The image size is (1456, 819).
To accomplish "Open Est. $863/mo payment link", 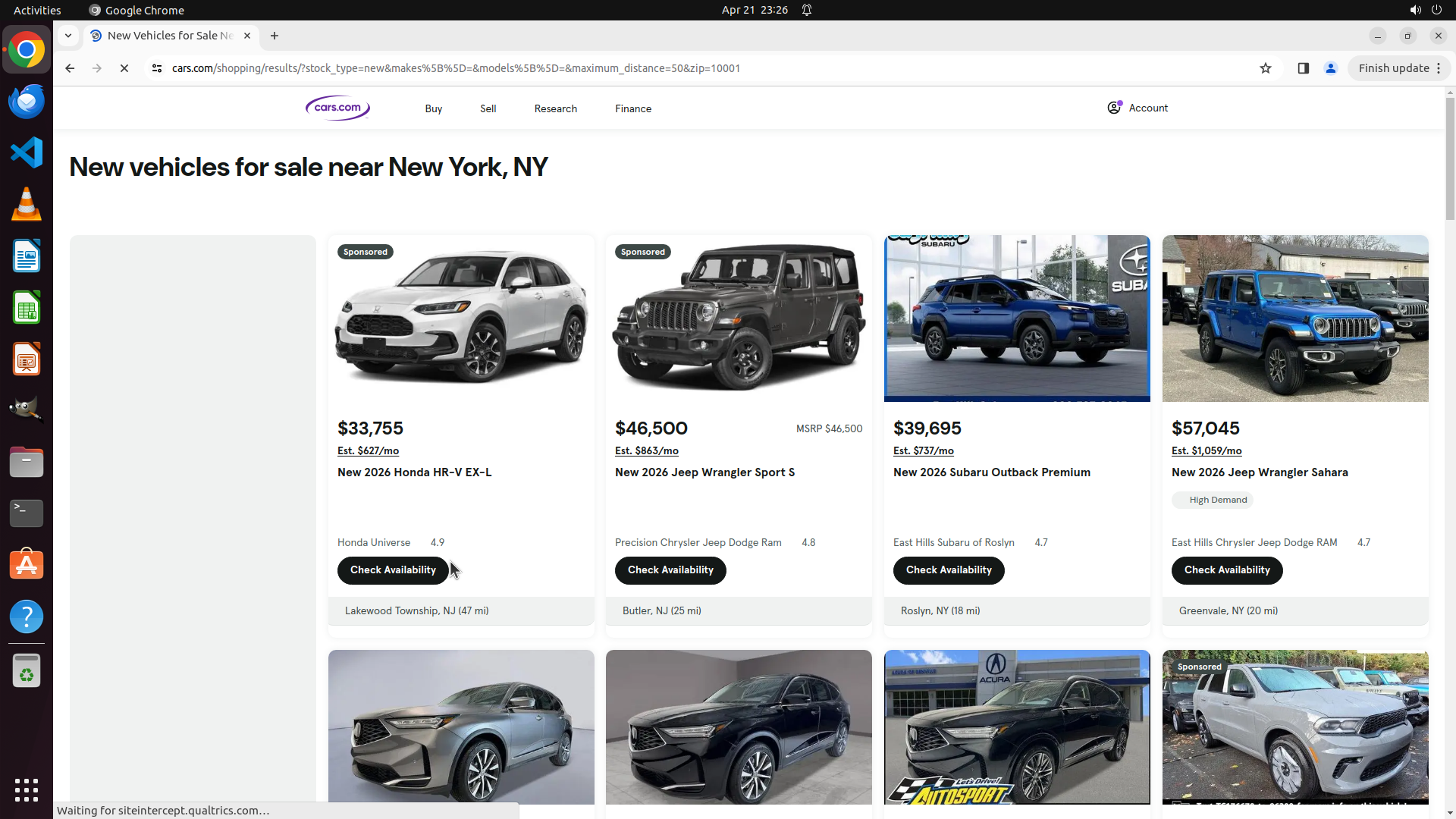I will tap(646, 450).
